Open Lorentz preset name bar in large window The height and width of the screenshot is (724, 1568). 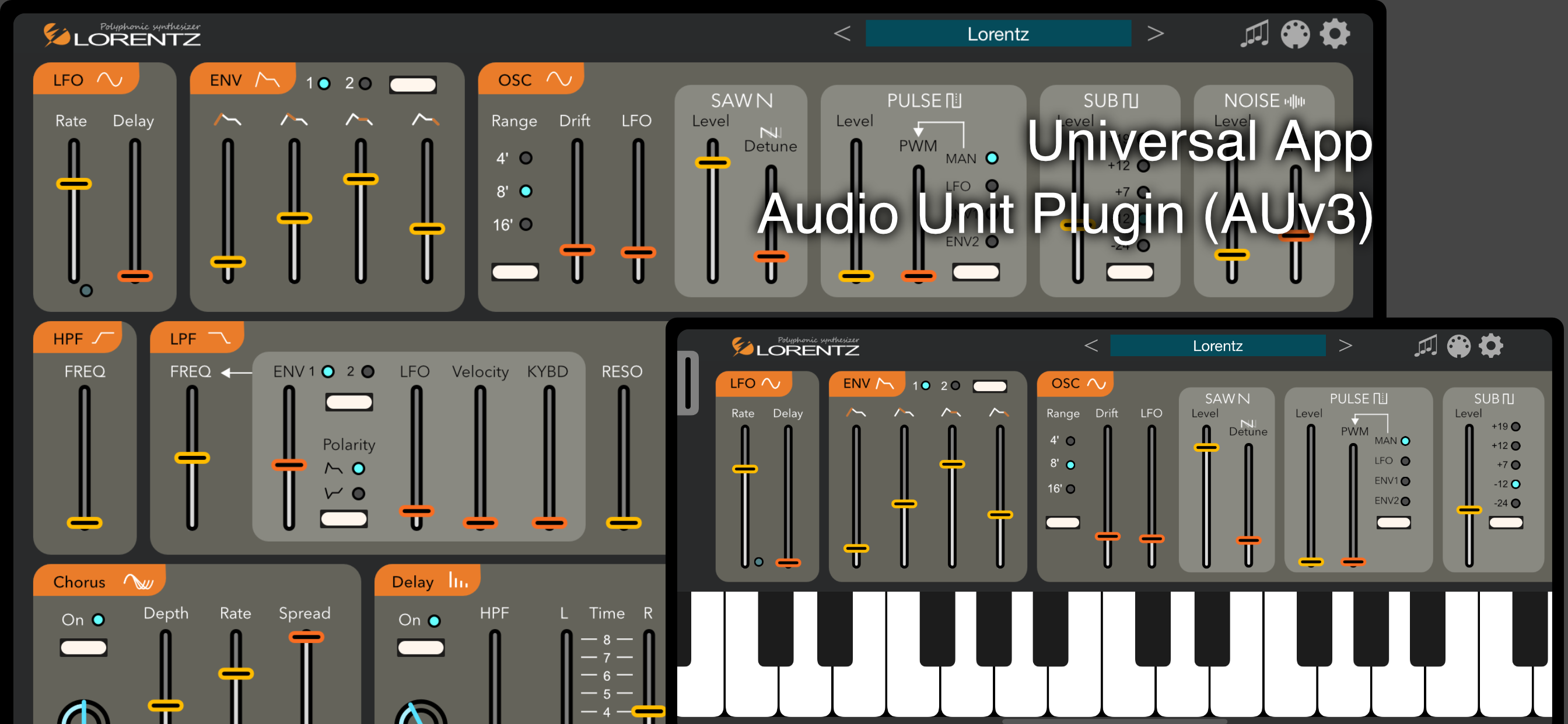coord(998,33)
